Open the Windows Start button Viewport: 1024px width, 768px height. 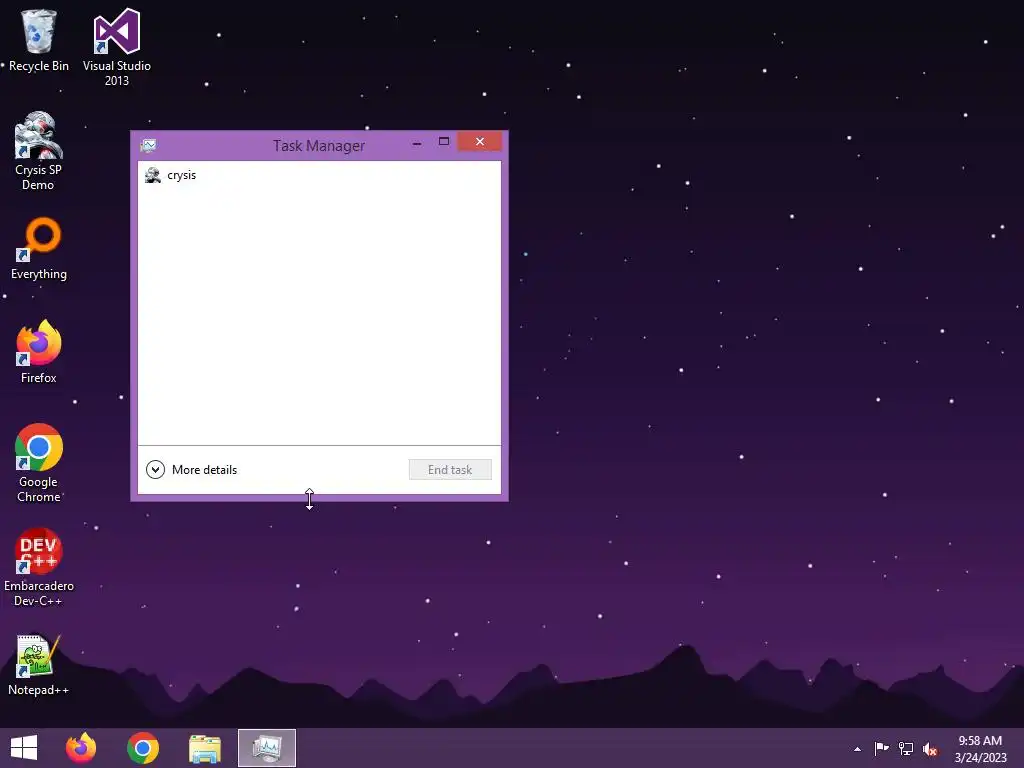24,748
